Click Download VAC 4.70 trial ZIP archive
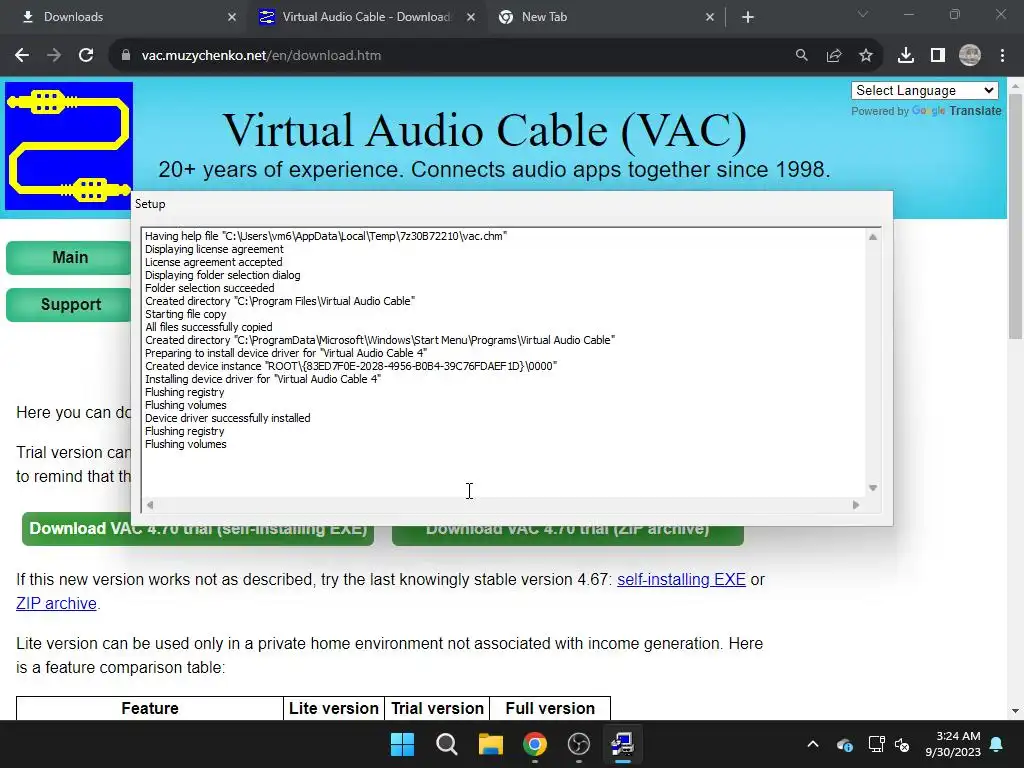Viewport: 1024px width, 768px height. 568,530
